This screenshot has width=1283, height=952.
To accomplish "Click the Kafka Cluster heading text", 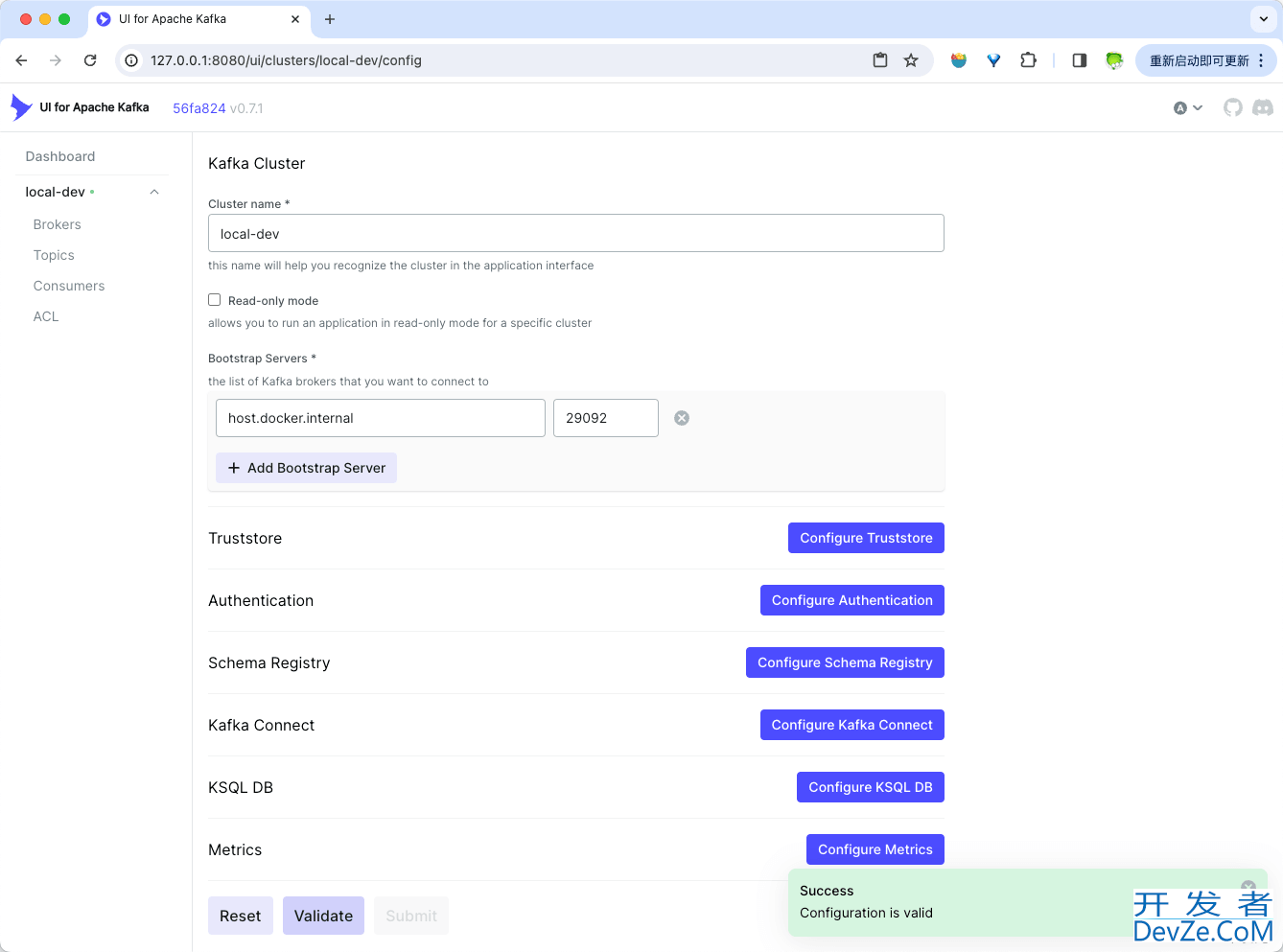I will 257,163.
